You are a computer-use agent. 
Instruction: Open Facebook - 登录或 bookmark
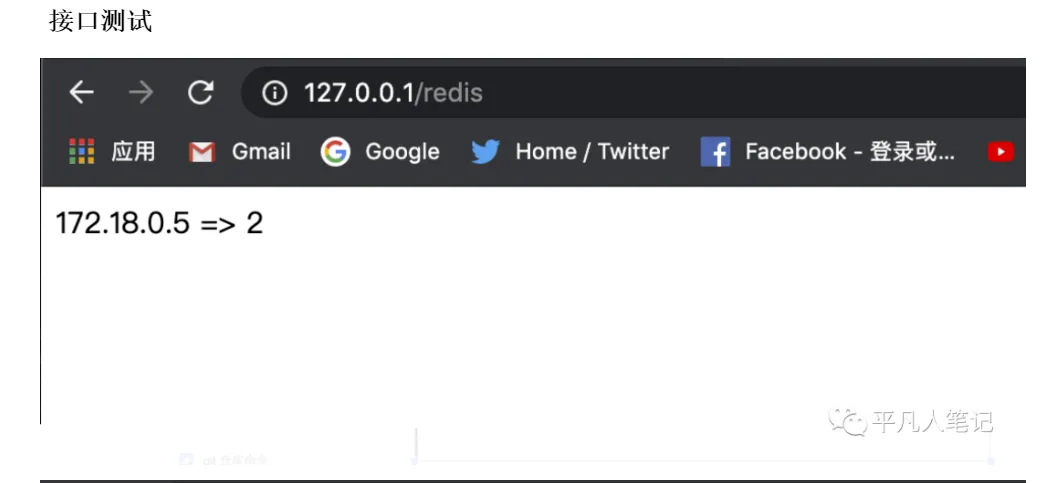(x=849, y=152)
